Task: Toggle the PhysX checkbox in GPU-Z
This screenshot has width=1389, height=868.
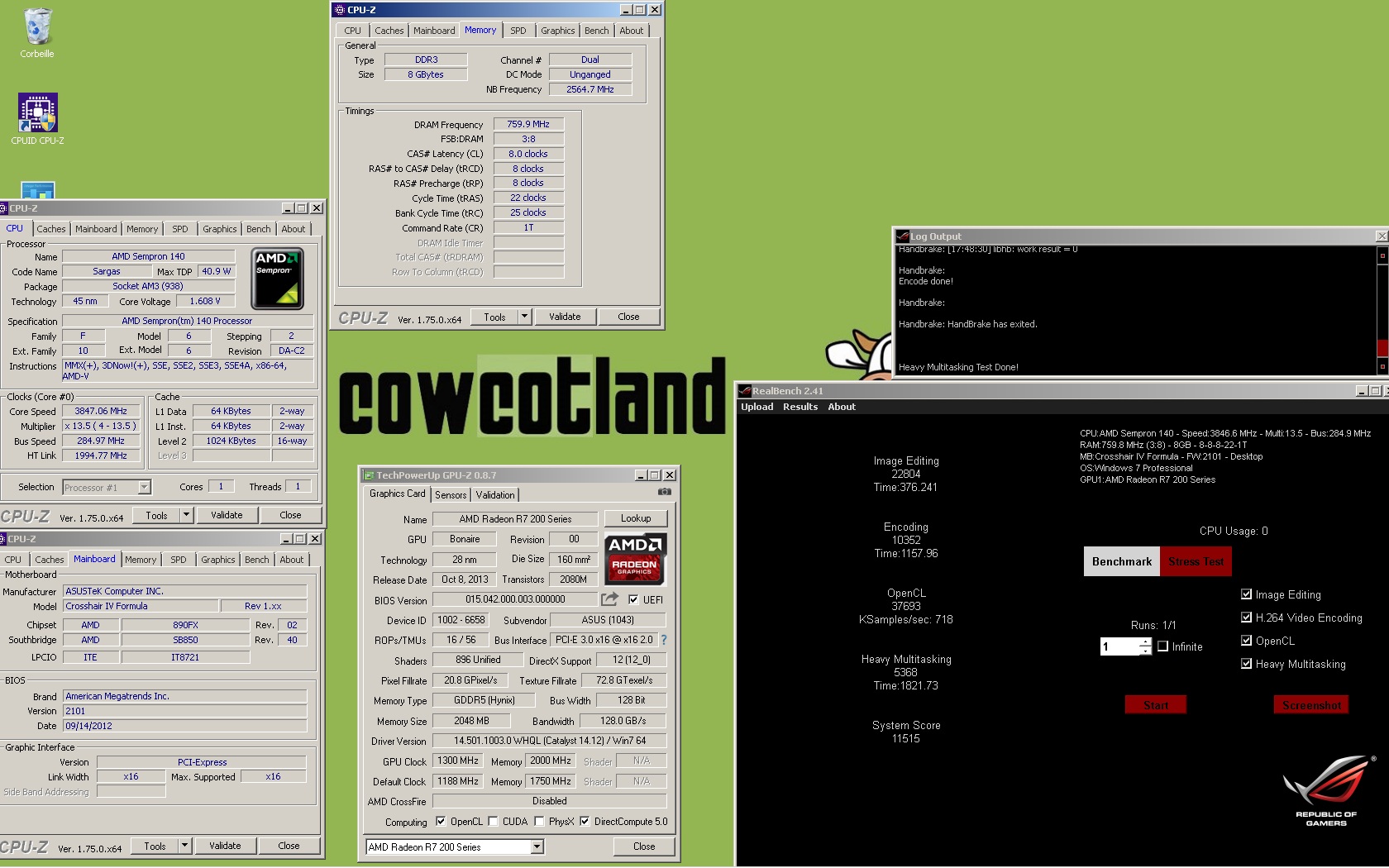Action: 540,821
